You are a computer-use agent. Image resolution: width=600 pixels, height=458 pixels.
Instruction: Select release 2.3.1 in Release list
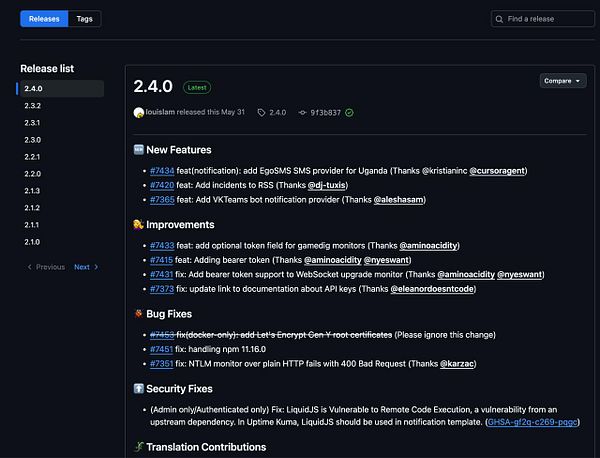[33, 123]
